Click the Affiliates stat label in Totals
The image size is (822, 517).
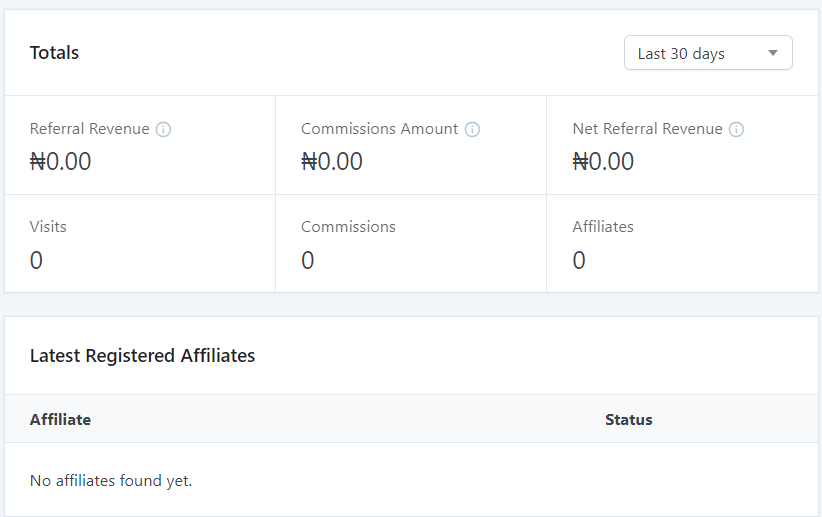[x=603, y=227]
